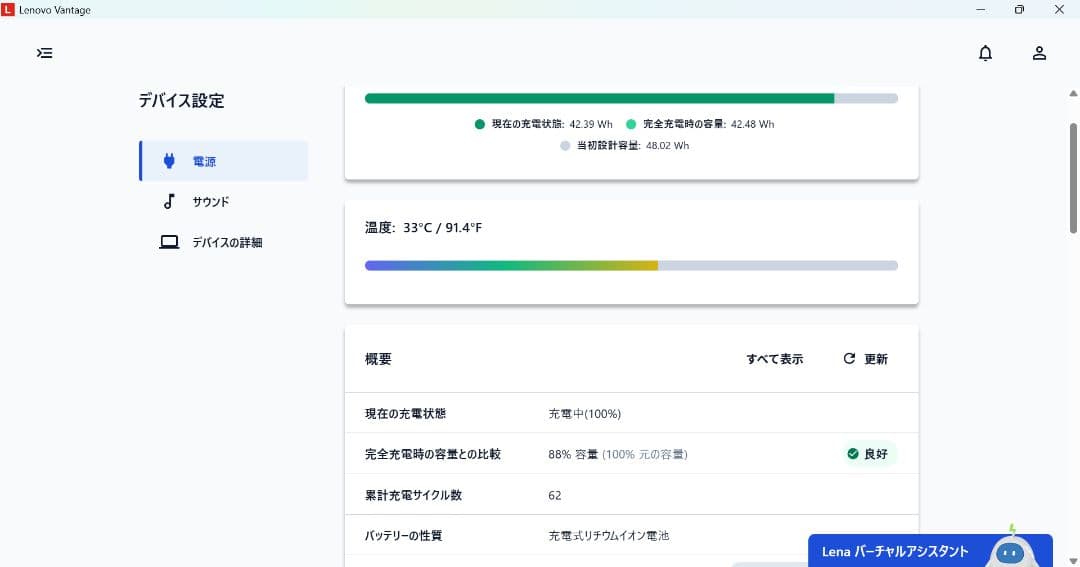Open notifications via the bell icon
The width and height of the screenshot is (1080, 567).
(985, 53)
